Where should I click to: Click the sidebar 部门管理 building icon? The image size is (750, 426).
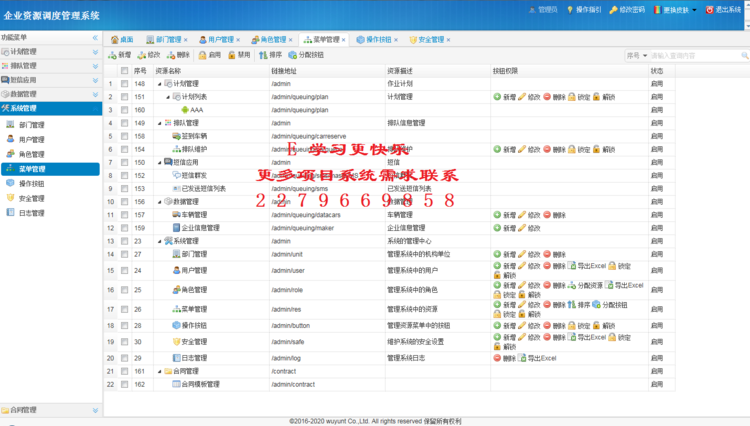point(10,124)
